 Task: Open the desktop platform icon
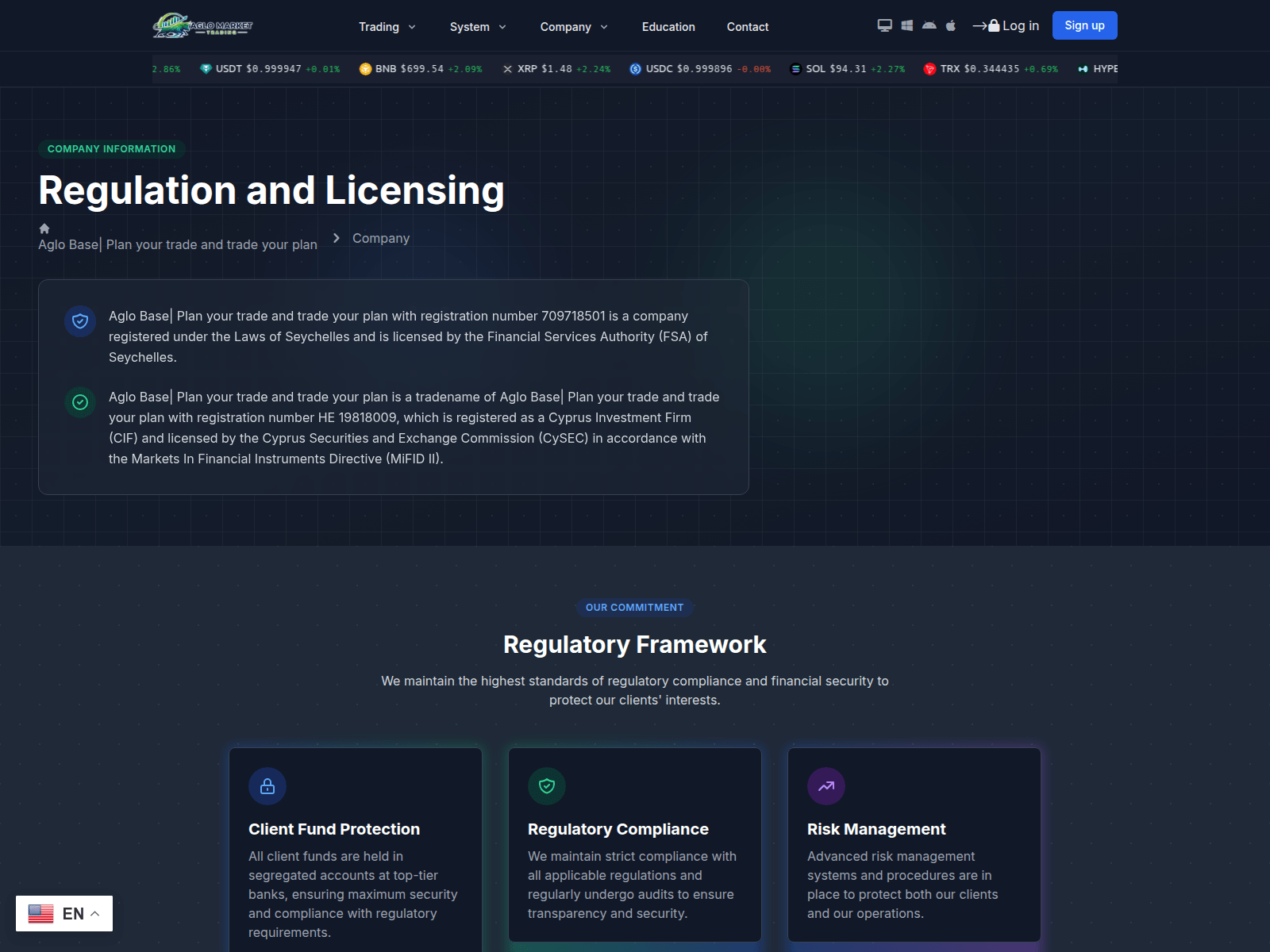pos(884,25)
